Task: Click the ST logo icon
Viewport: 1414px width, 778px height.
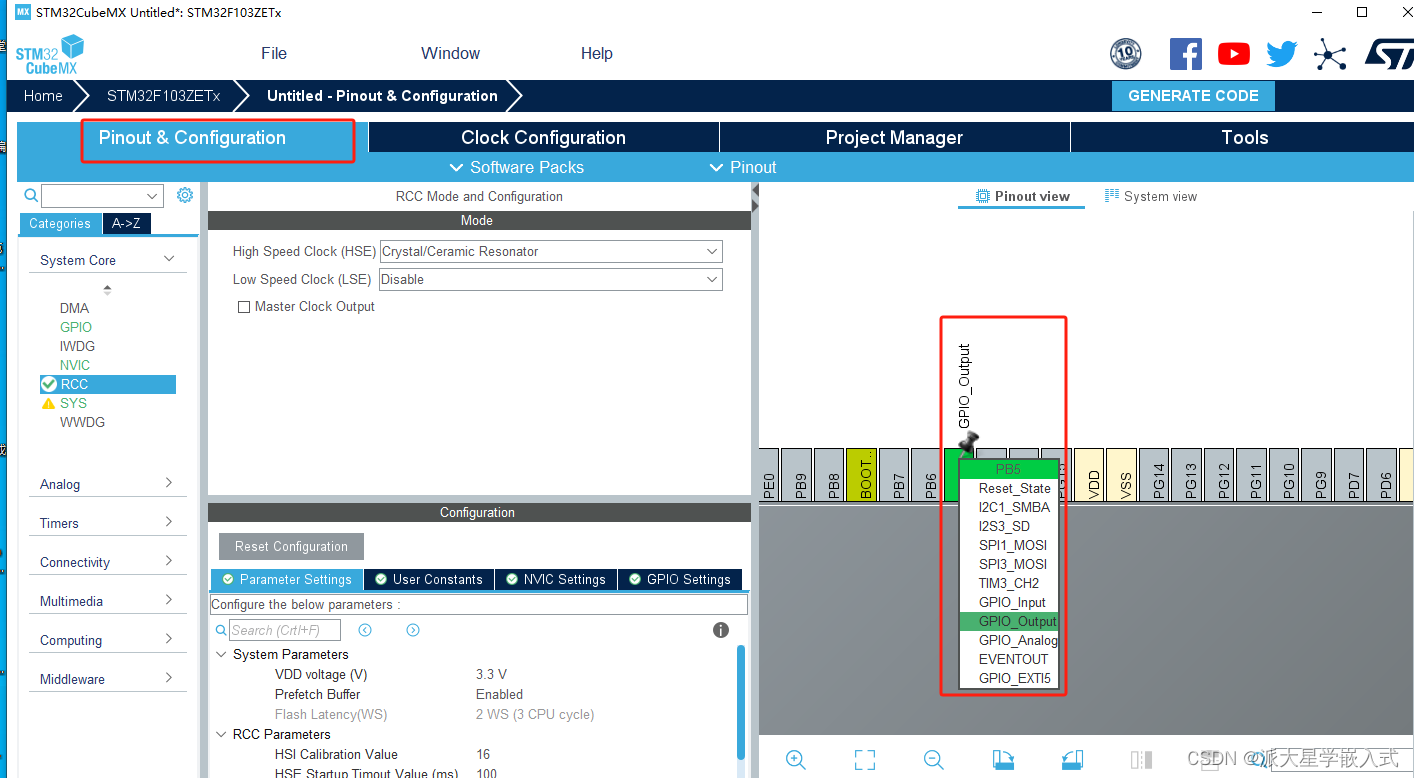Action: (1388, 54)
